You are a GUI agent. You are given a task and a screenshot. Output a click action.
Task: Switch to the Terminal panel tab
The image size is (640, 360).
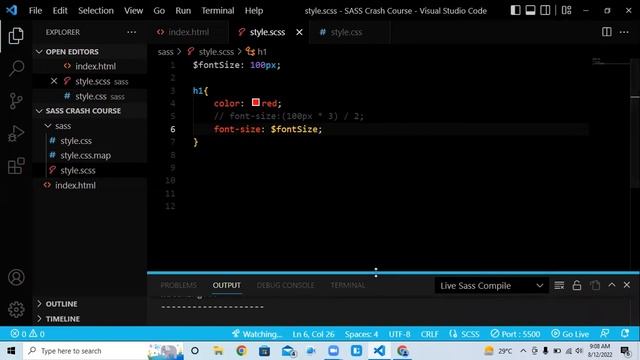348,285
